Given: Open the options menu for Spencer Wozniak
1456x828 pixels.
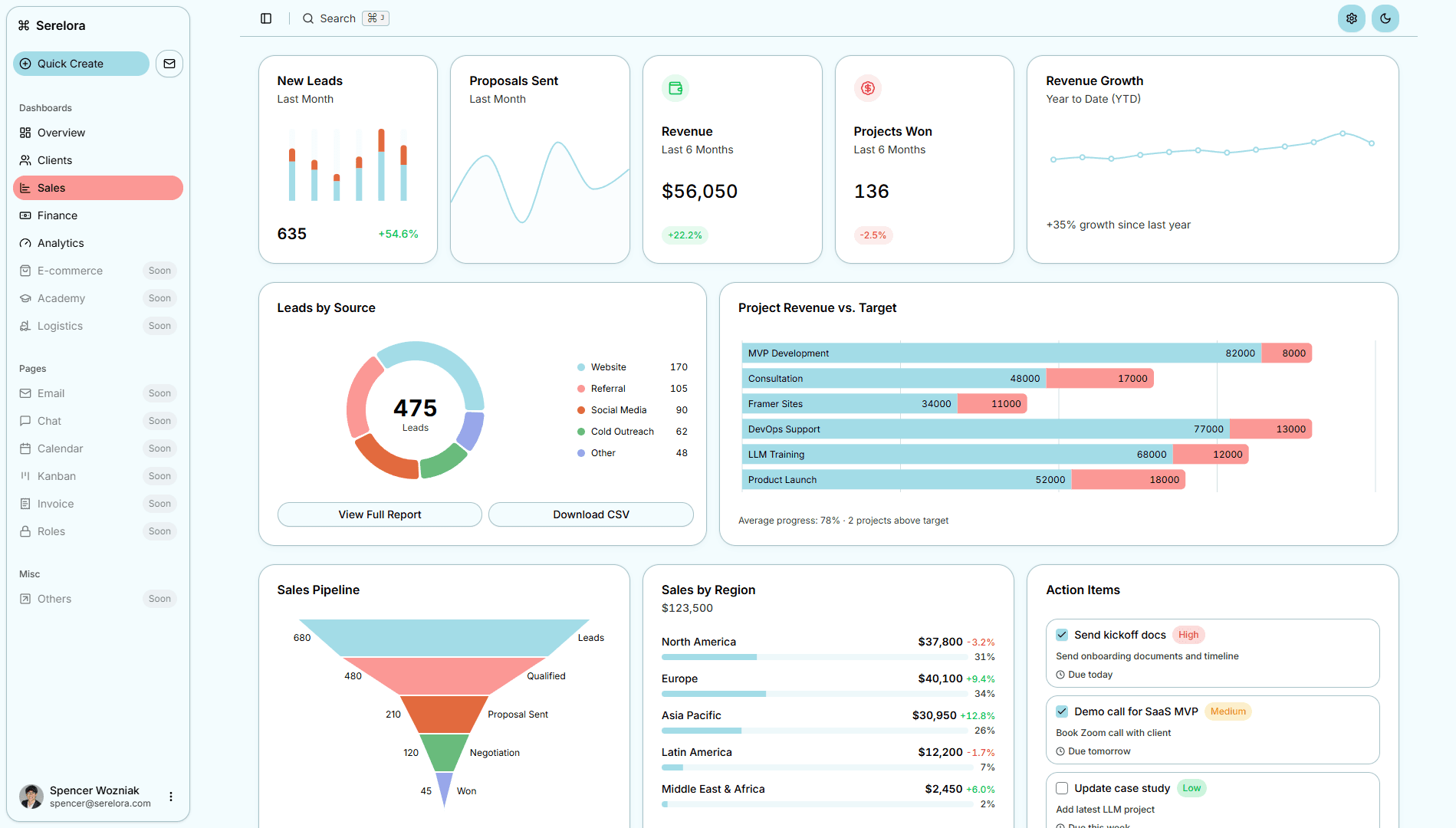Looking at the screenshot, I should pos(170,796).
